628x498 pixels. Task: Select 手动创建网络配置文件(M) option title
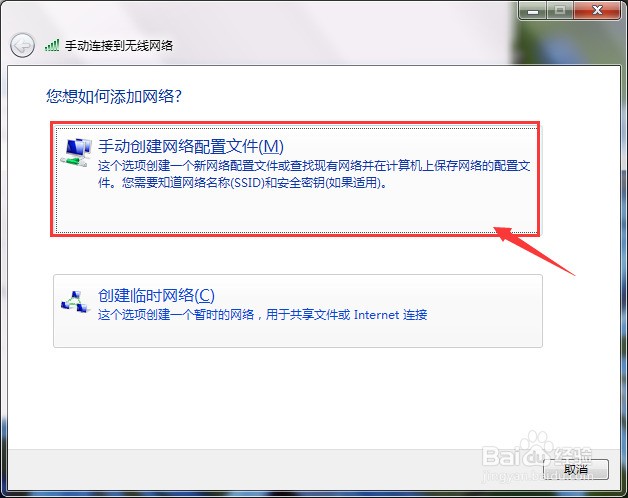191,146
